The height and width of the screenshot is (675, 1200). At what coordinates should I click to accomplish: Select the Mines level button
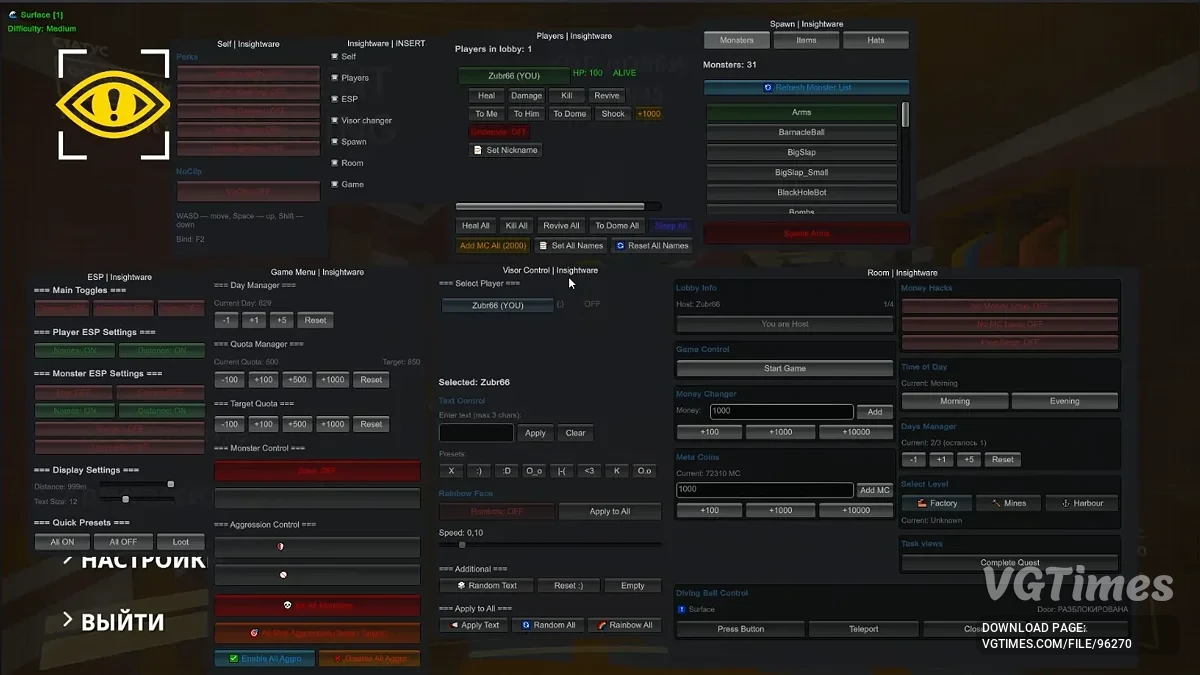[1008, 503]
